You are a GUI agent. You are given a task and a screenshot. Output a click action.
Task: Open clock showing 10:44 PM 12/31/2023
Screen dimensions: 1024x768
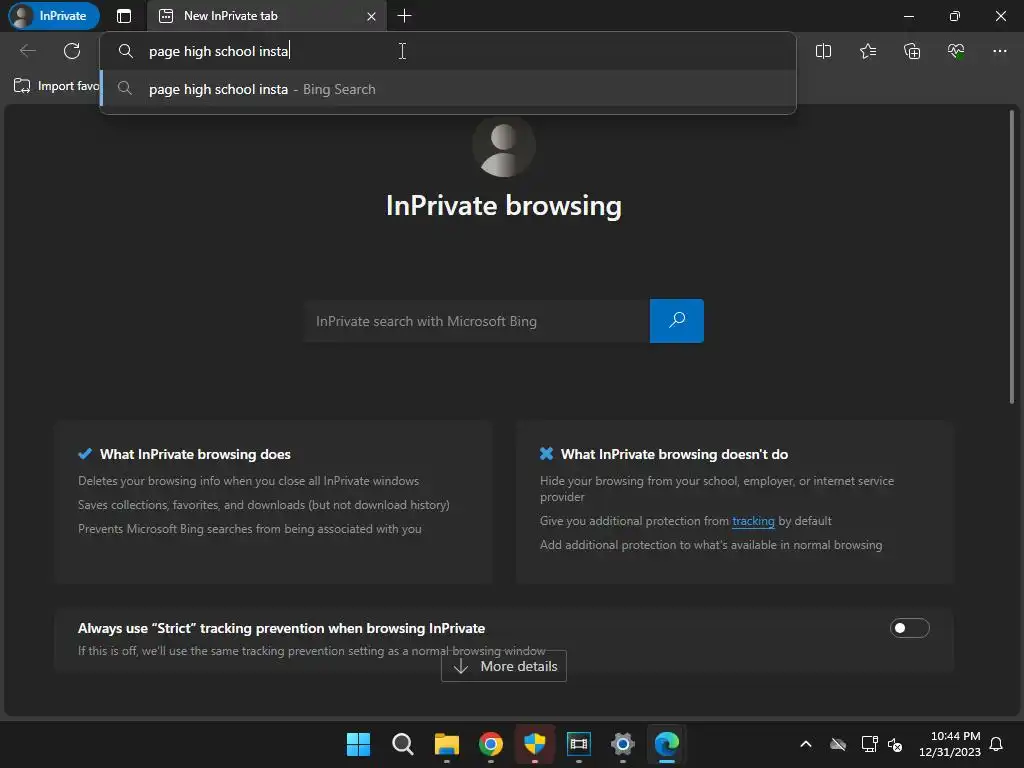(949, 744)
